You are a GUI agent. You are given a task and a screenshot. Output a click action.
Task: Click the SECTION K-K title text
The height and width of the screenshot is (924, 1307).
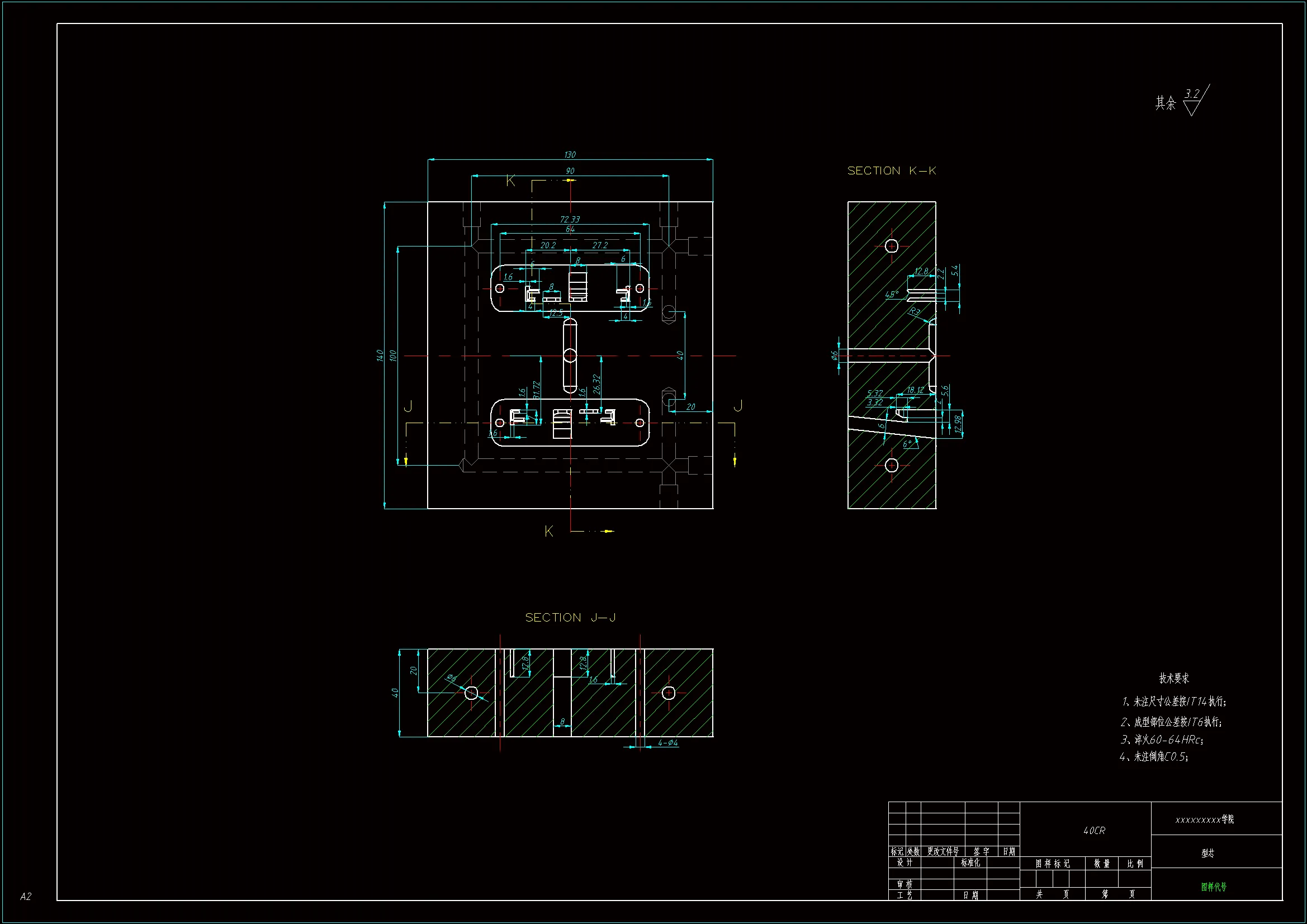(891, 171)
